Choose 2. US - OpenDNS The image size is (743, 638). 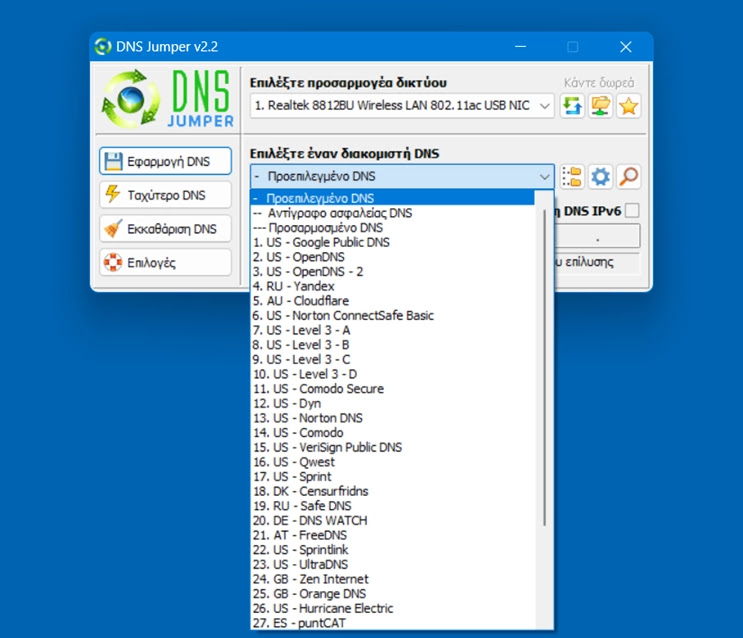pyautogui.click(x=392, y=257)
